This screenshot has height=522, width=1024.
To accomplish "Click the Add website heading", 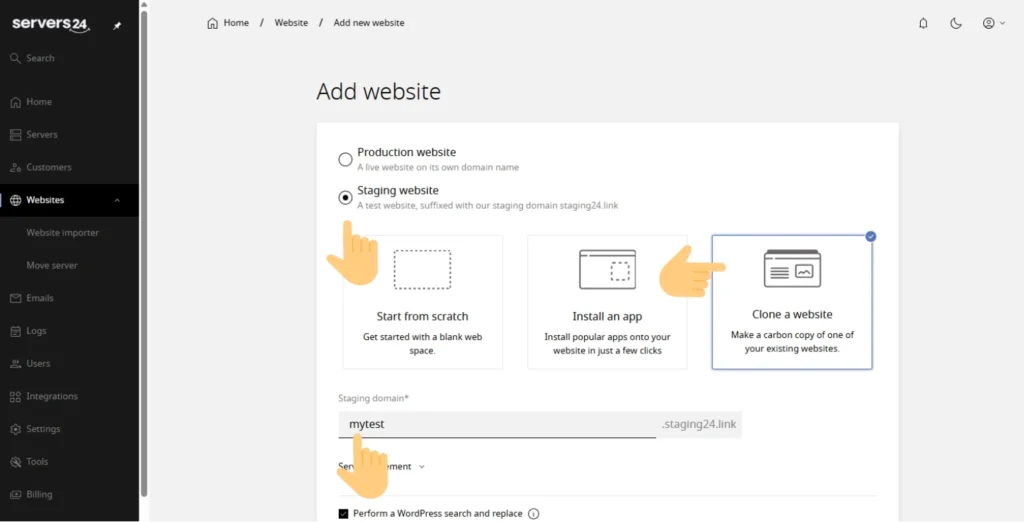I will coord(379,91).
